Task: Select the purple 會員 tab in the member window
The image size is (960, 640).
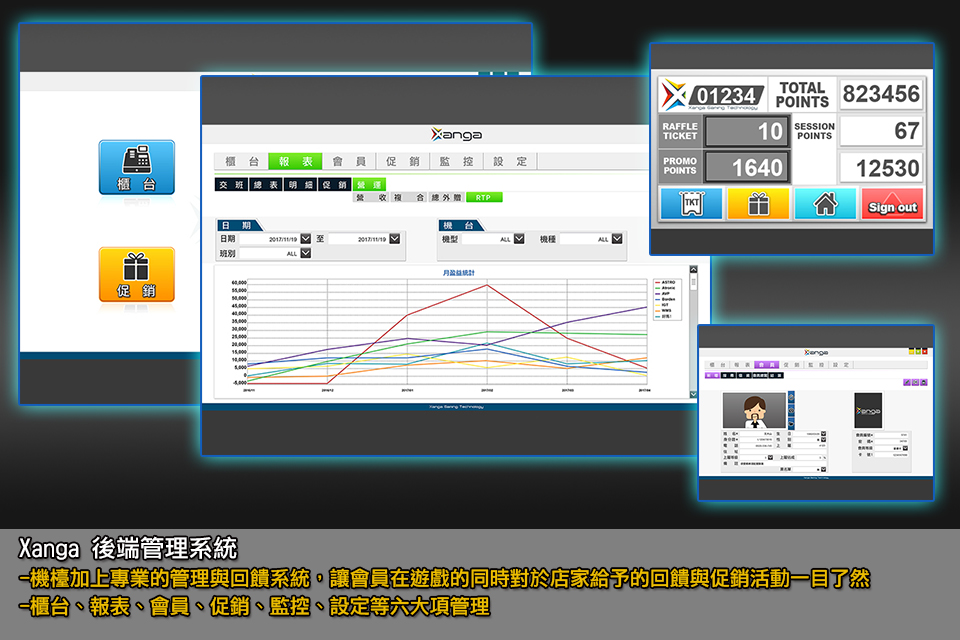Action: click(x=767, y=364)
